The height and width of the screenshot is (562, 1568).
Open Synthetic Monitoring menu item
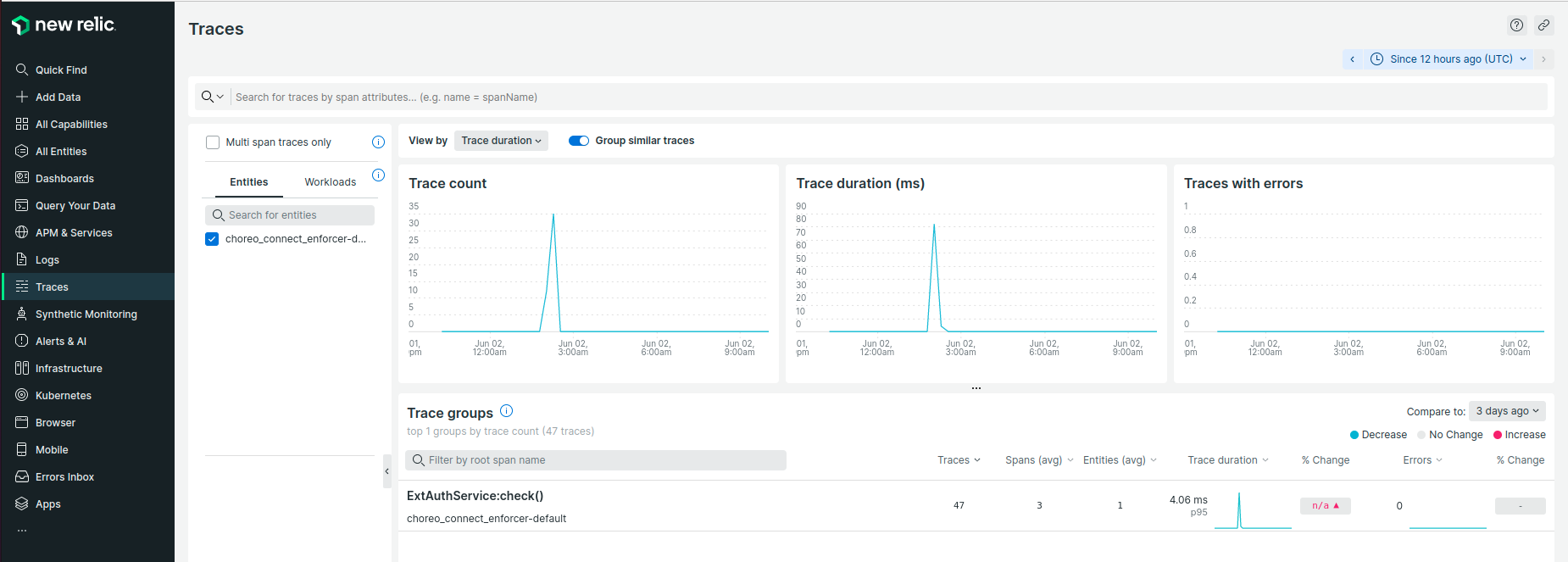(88, 314)
